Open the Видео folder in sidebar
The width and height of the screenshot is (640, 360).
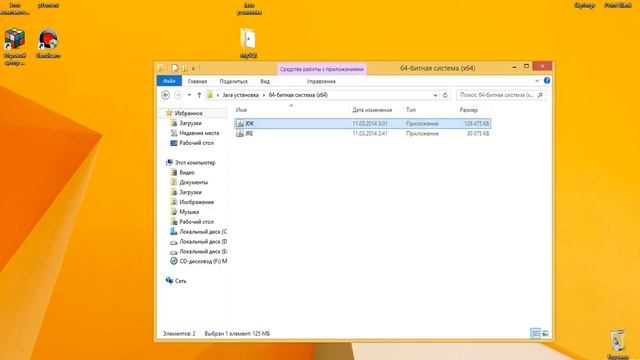tap(187, 172)
